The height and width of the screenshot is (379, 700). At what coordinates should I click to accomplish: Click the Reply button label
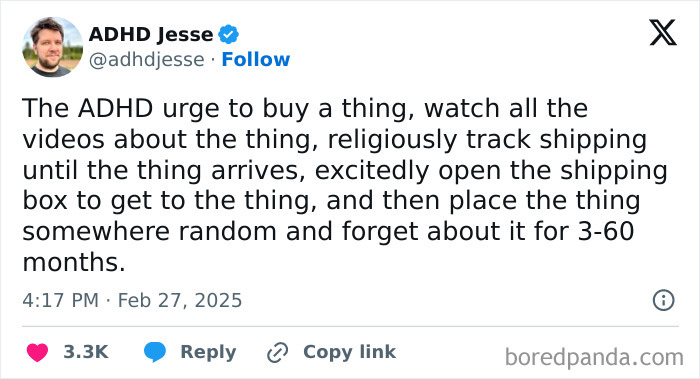point(208,352)
